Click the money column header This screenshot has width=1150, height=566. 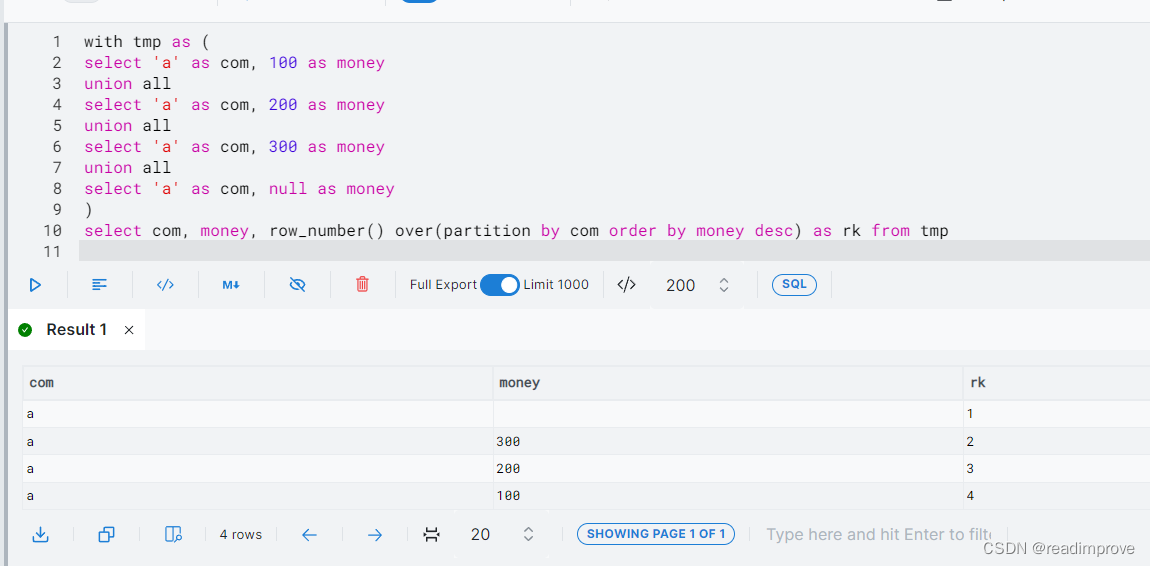click(x=728, y=383)
